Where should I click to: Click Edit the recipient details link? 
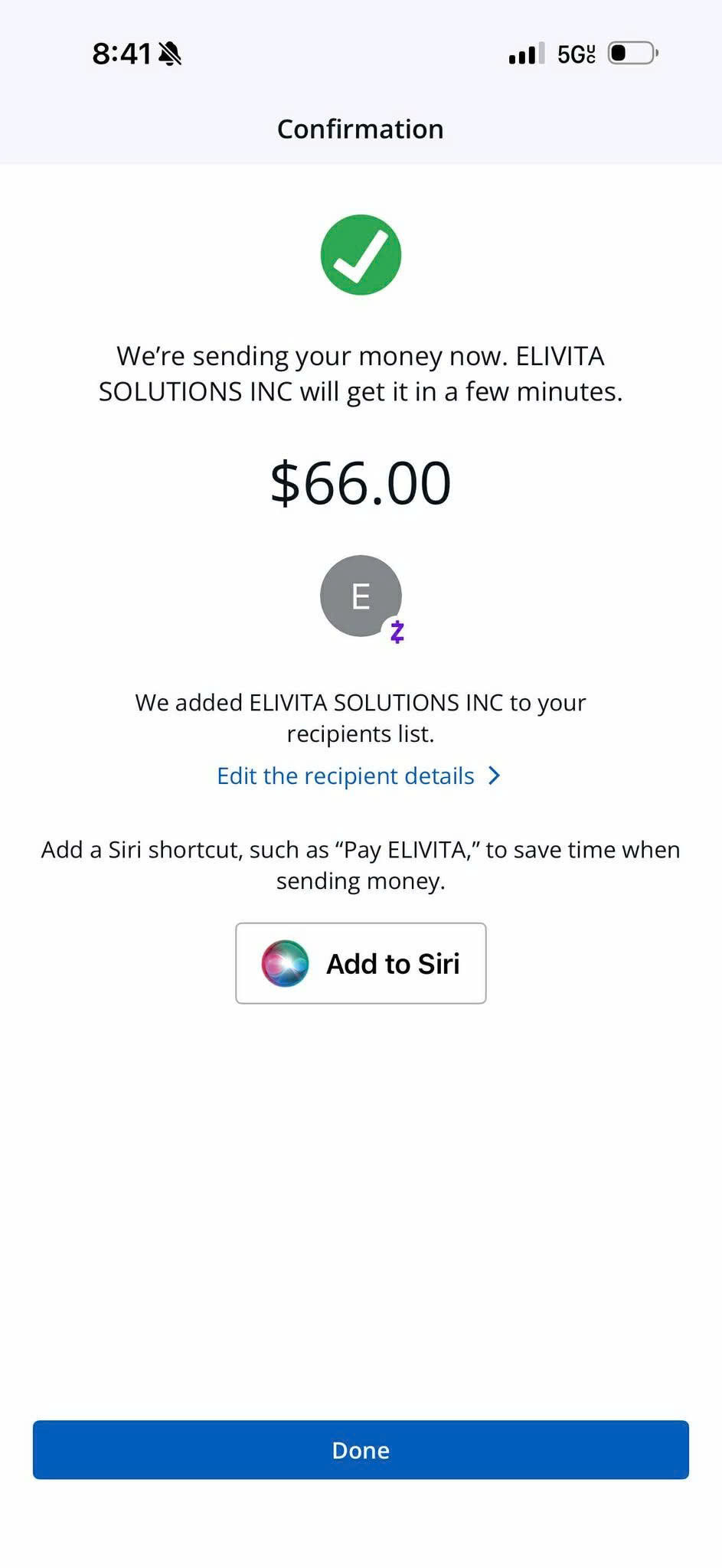[x=345, y=776]
